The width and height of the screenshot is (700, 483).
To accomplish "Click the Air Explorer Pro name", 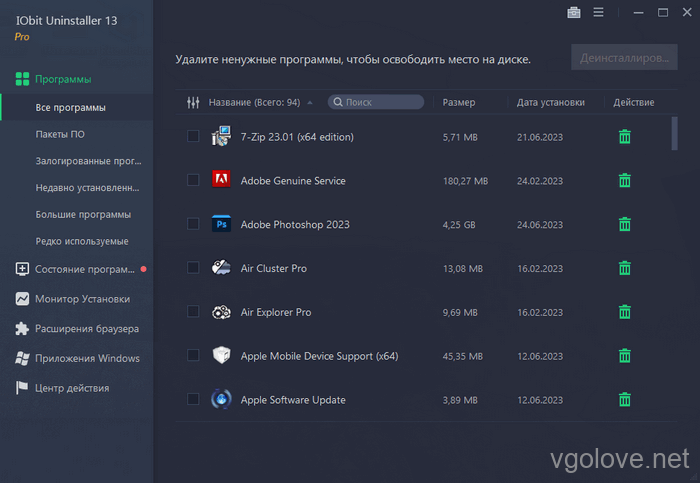I will [x=276, y=312].
